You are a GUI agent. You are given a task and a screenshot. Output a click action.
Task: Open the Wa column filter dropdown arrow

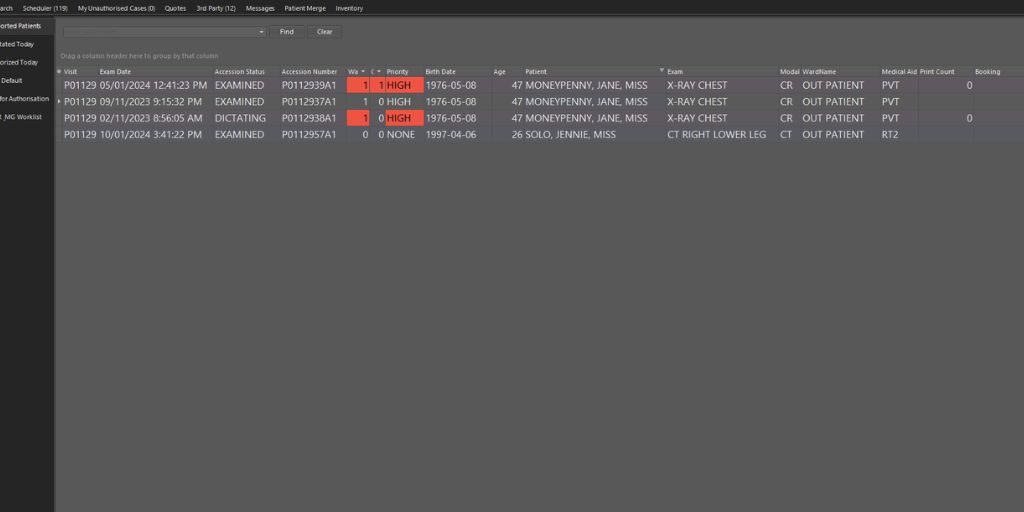[x=363, y=72]
